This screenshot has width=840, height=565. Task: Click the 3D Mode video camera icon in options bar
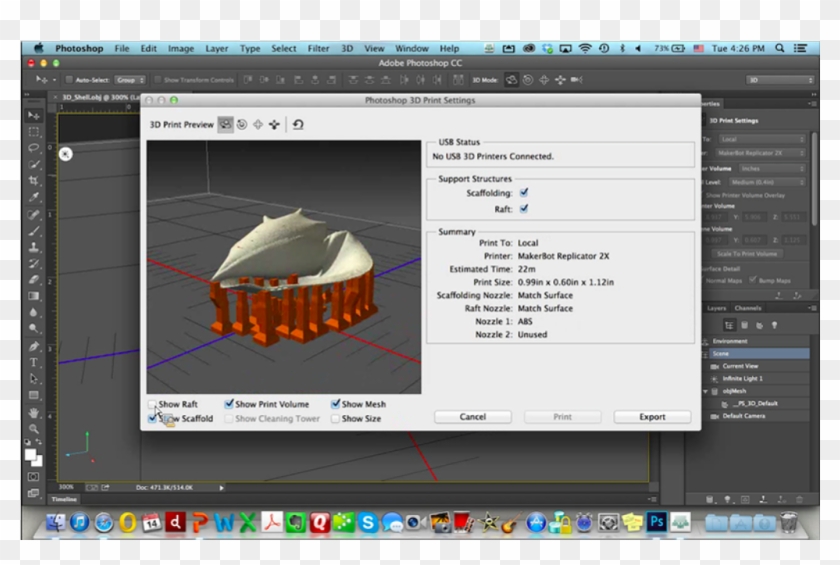(x=576, y=80)
